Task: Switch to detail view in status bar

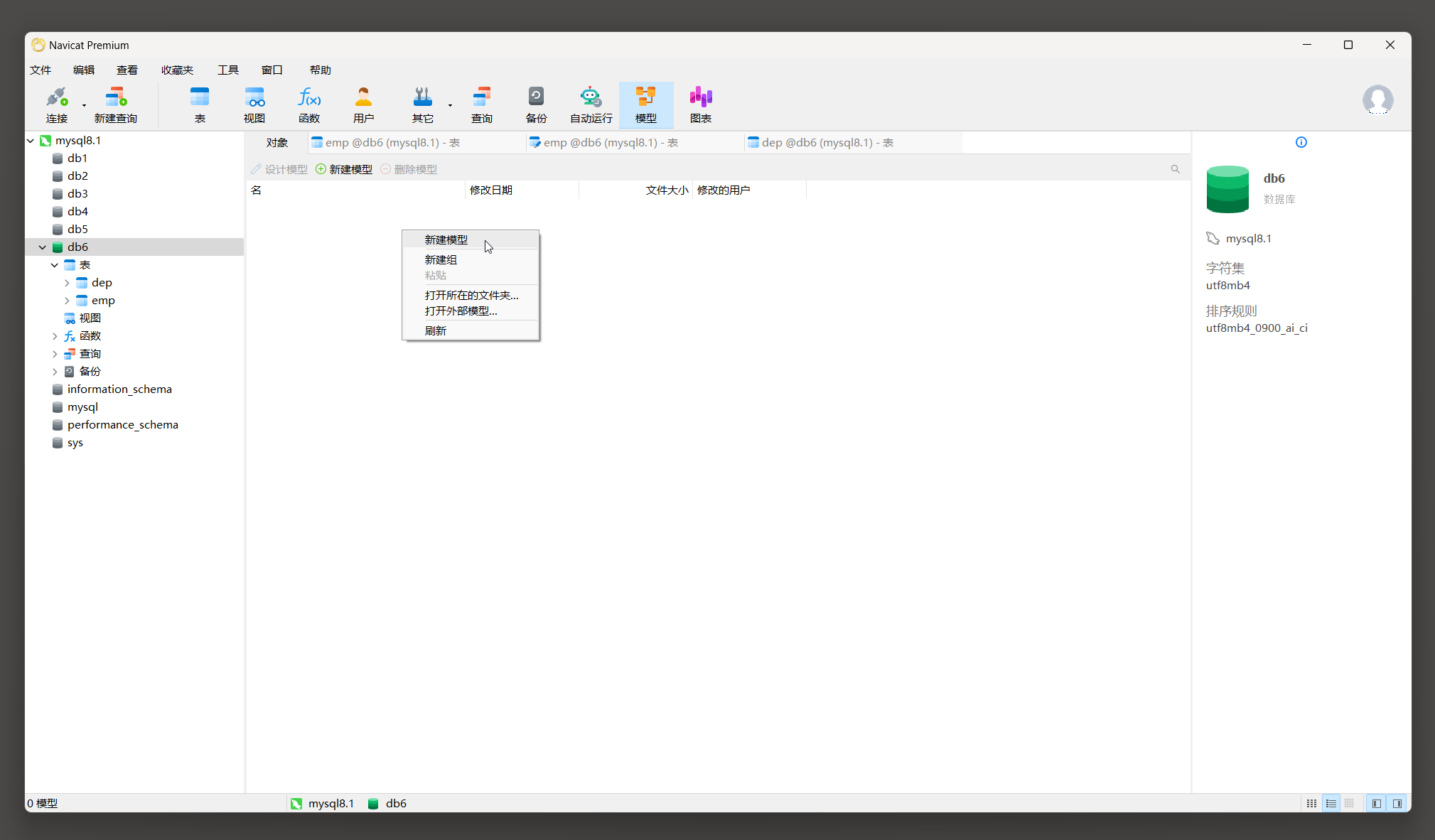Action: click(1349, 803)
